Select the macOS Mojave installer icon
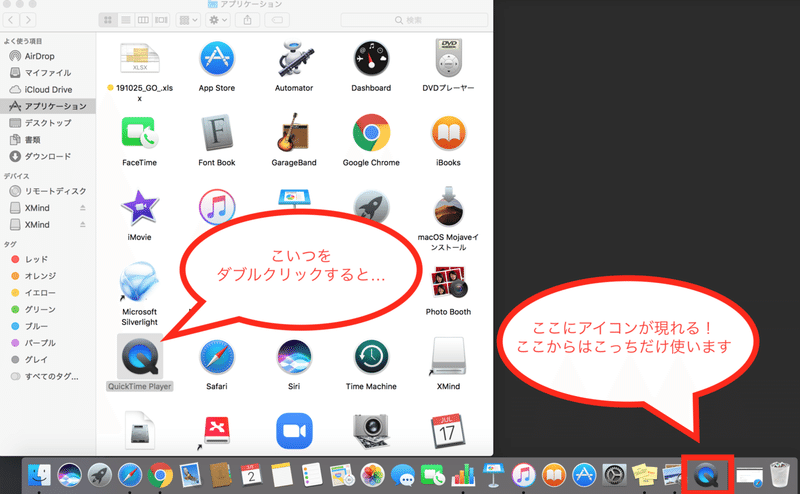The height and width of the screenshot is (494, 800). click(x=448, y=207)
